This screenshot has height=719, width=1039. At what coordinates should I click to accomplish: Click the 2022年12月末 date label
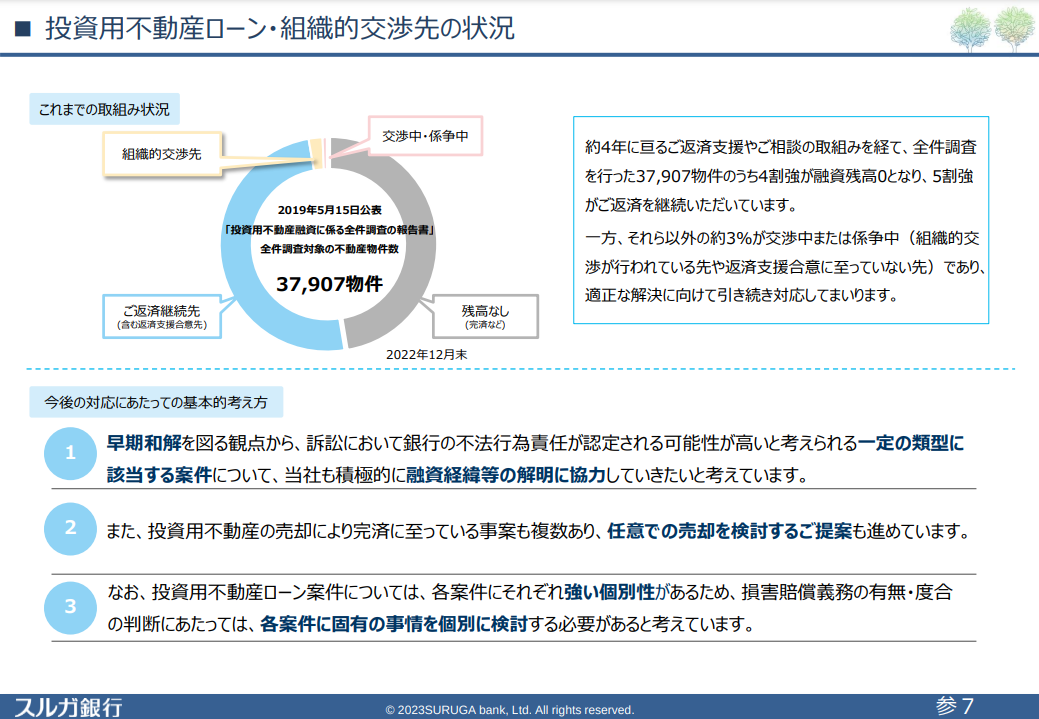click(427, 355)
